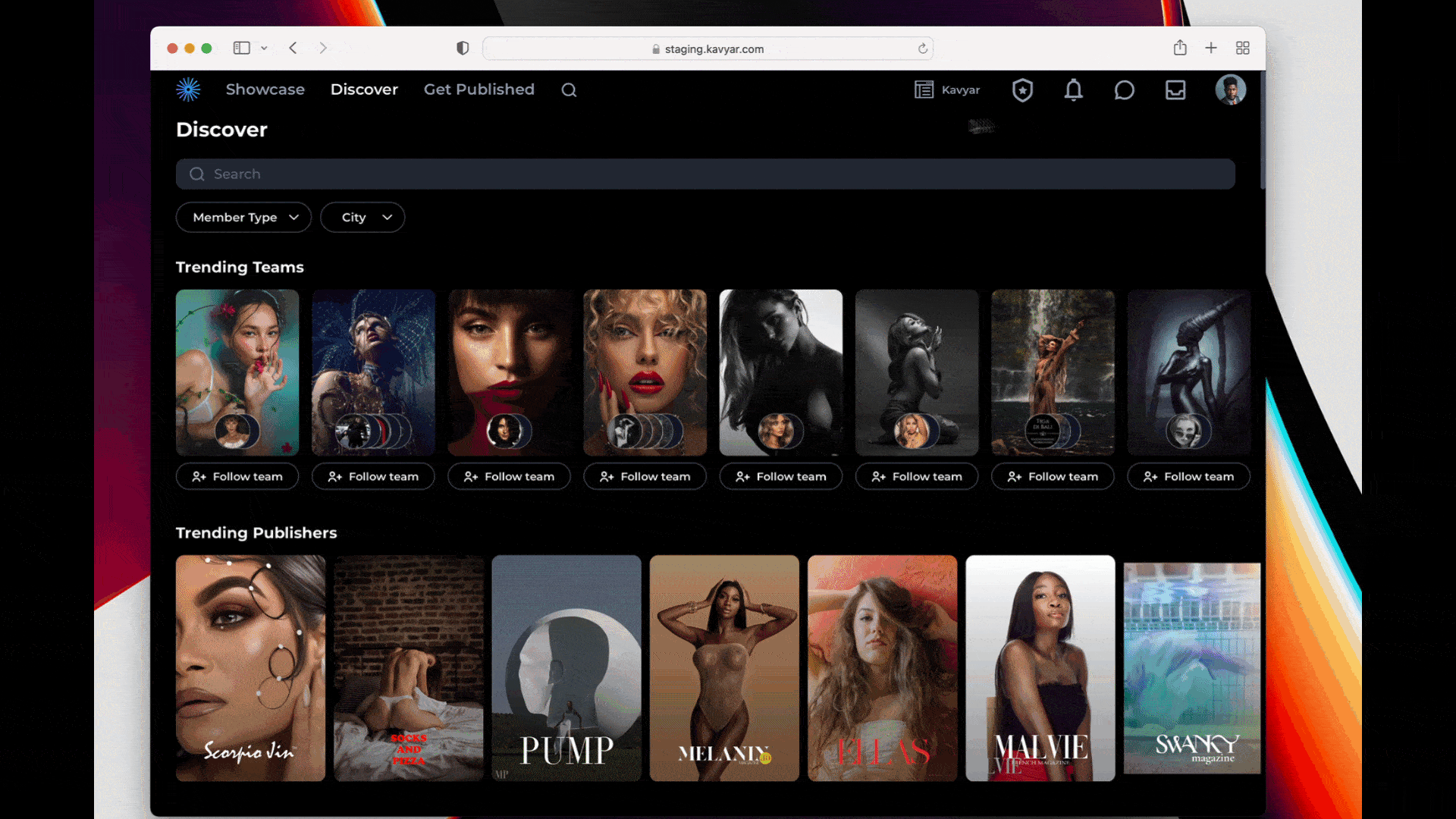Image resolution: width=1456 pixels, height=819 pixels.
Task: Open the MALVIE publisher cover
Action: pyautogui.click(x=1040, y=668)
